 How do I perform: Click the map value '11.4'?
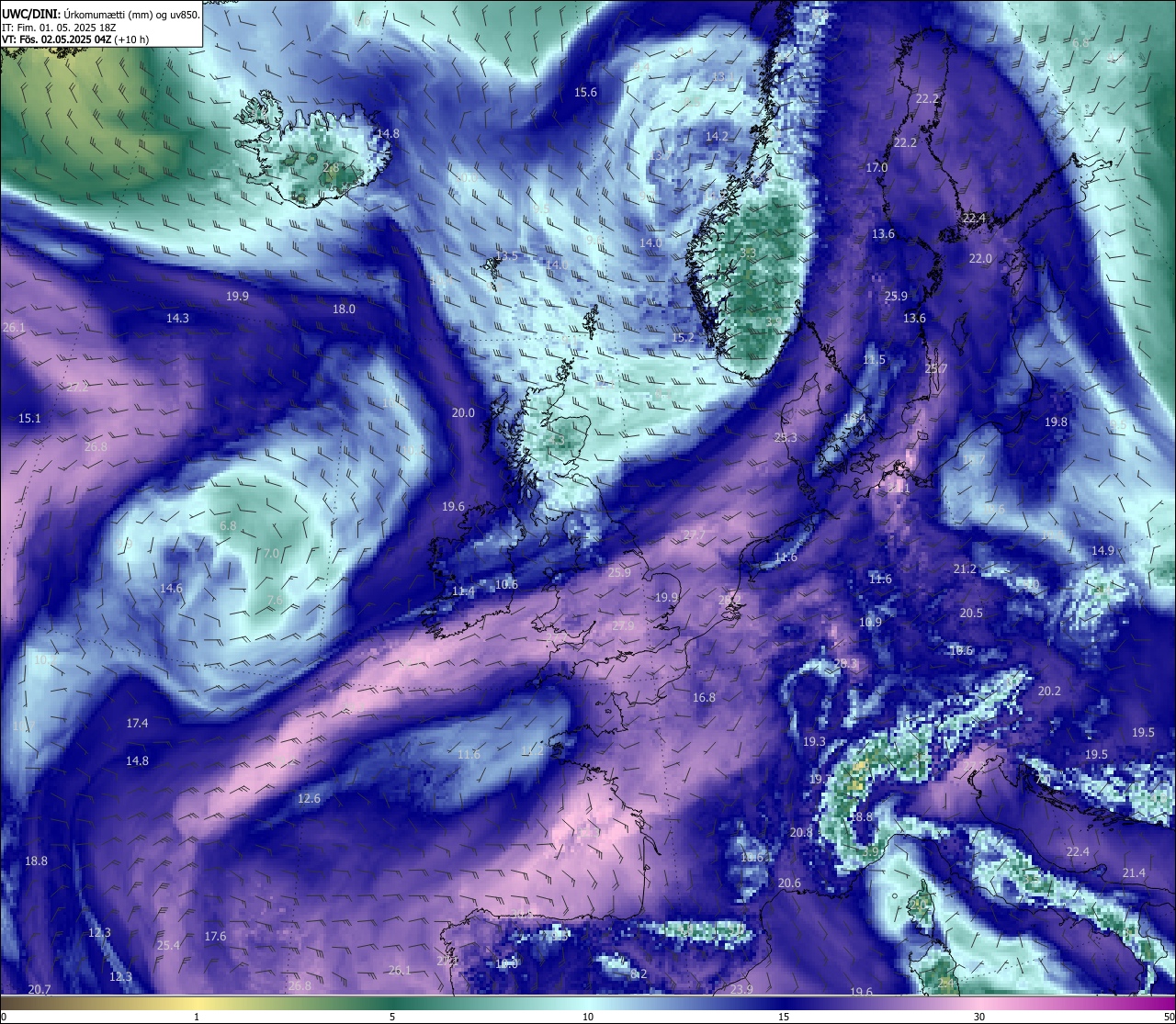463,591
